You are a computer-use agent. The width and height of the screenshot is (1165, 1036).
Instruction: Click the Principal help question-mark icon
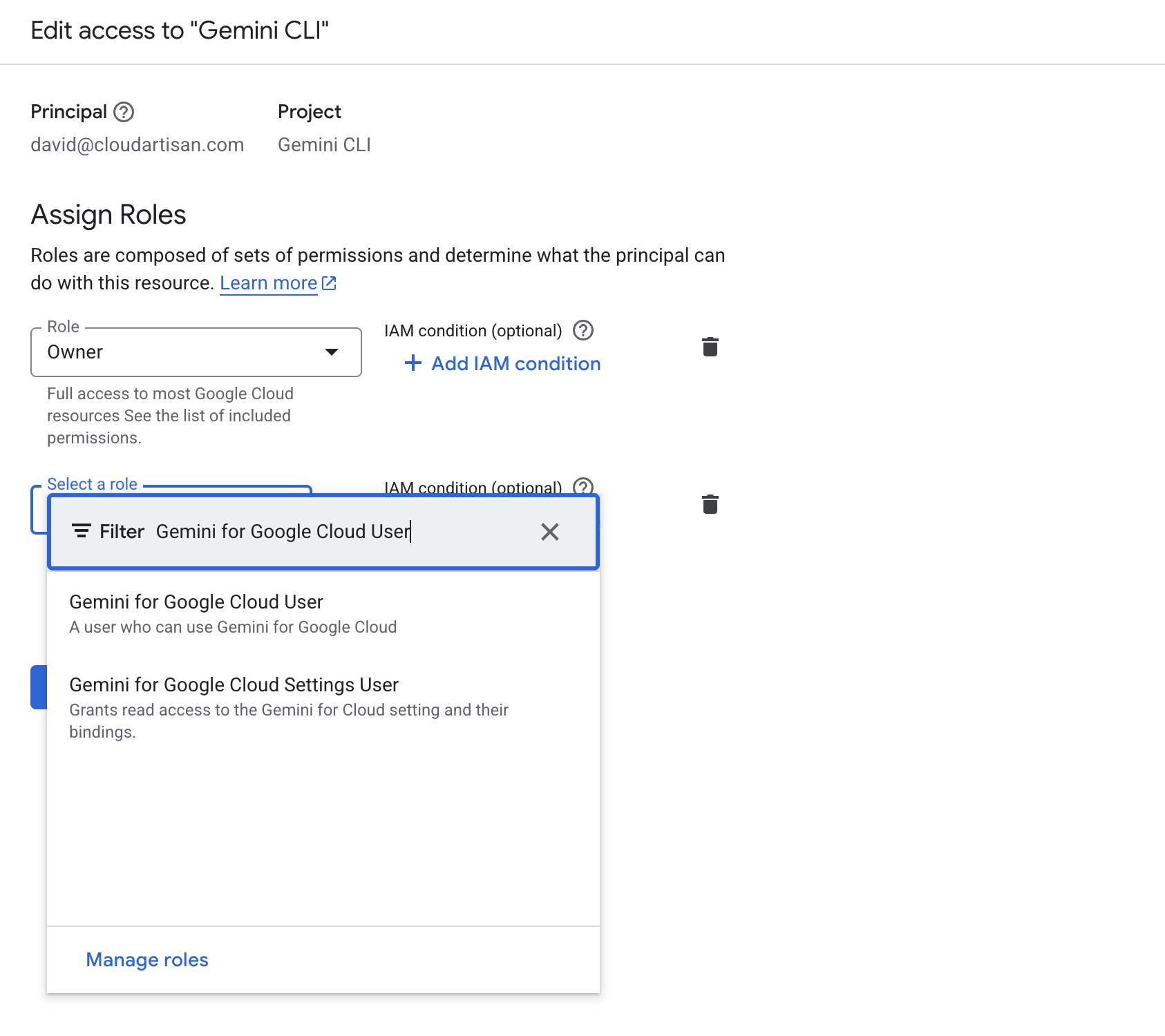pos(124,112)
